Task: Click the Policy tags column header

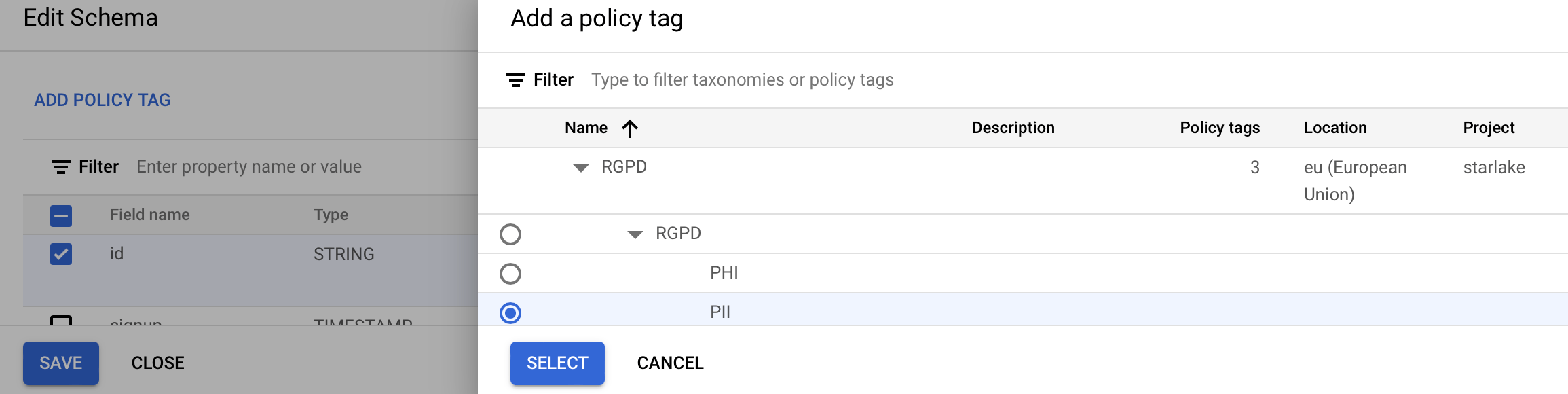Action: click(x=1219, y=128)
